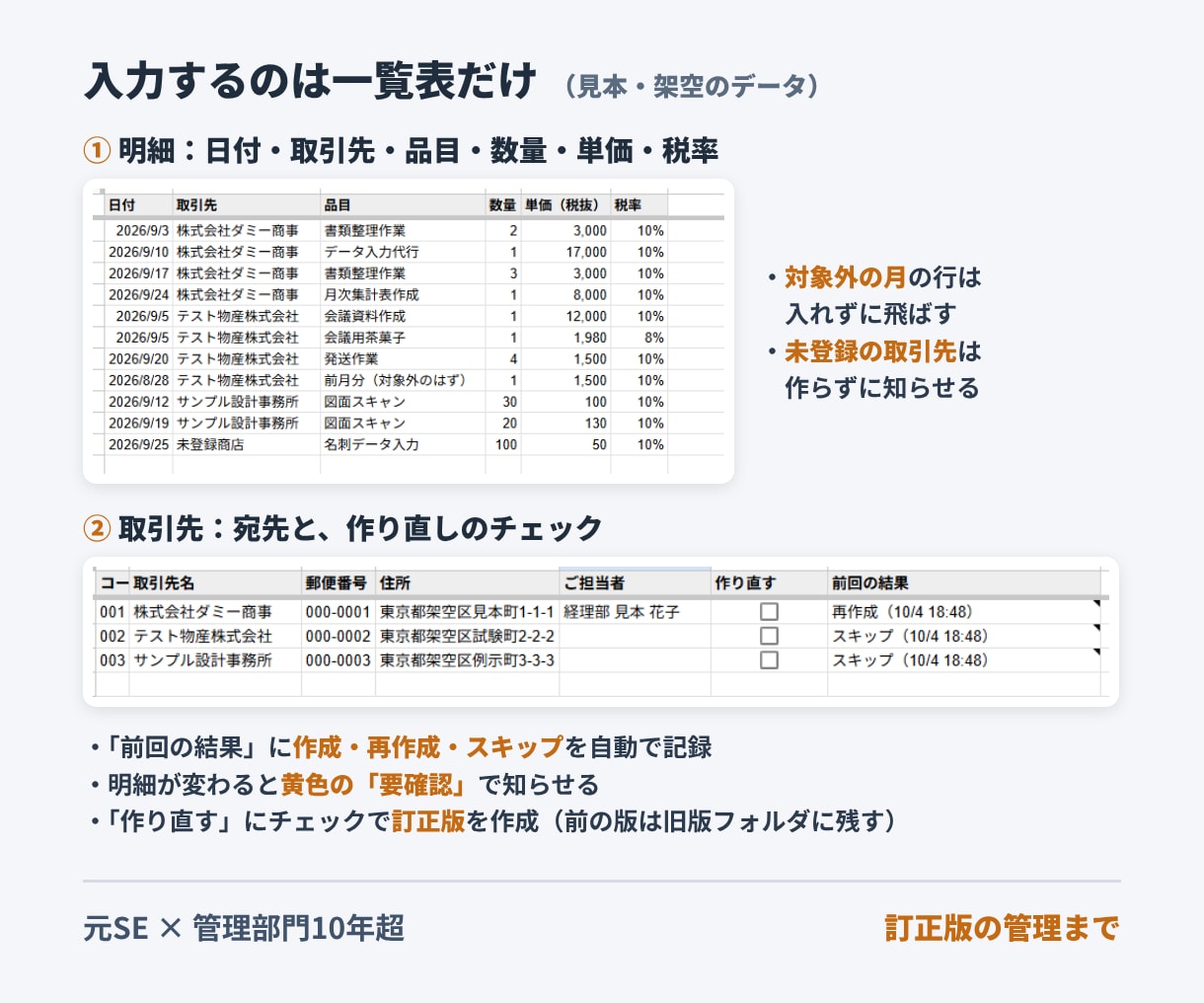Screen dimensions: 1204x1003
Task: Select the 月次集計表作成 item cell
Action: click(403, 294)
